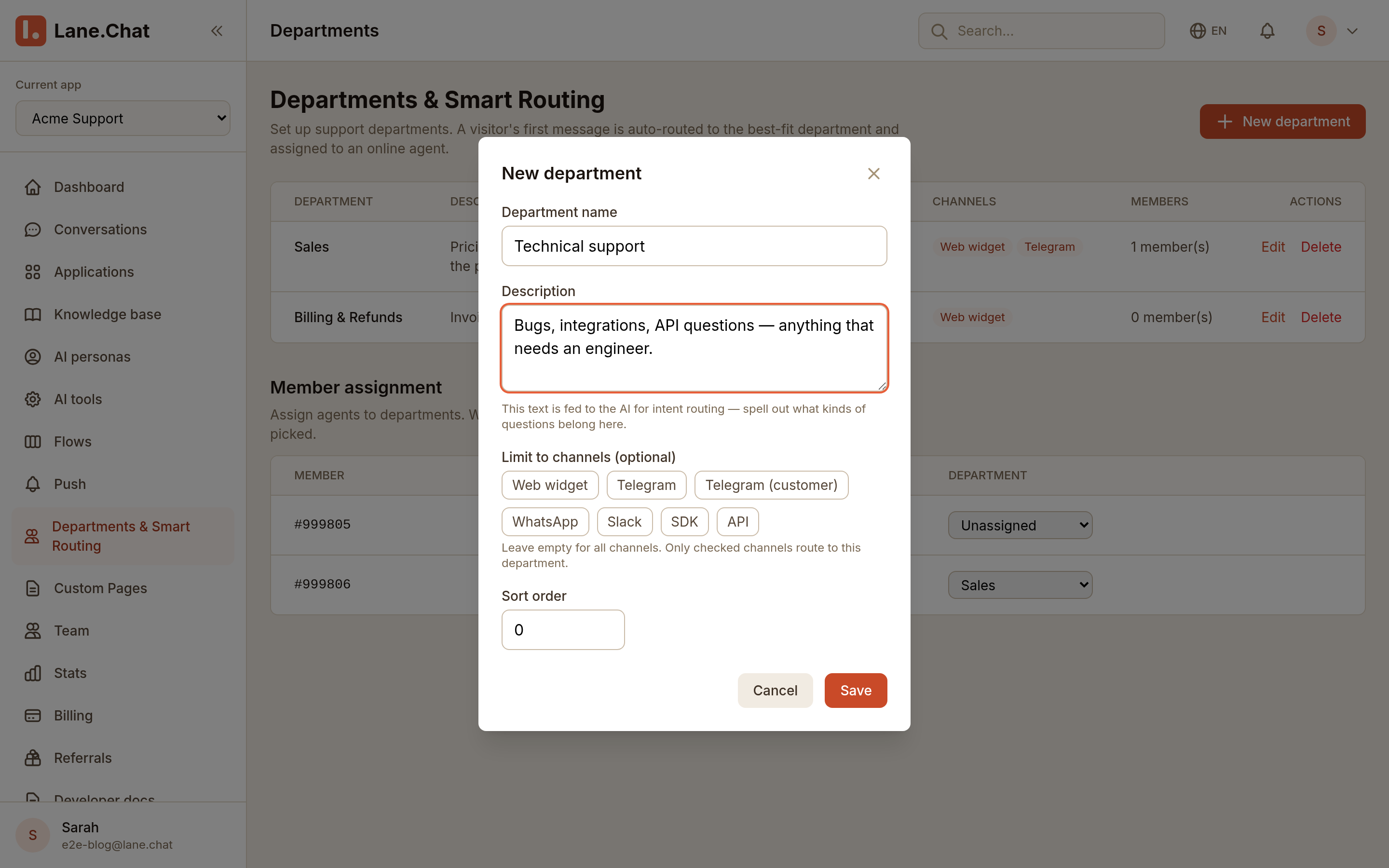
Task: Save the new department
Action: [x=856, y=691]
